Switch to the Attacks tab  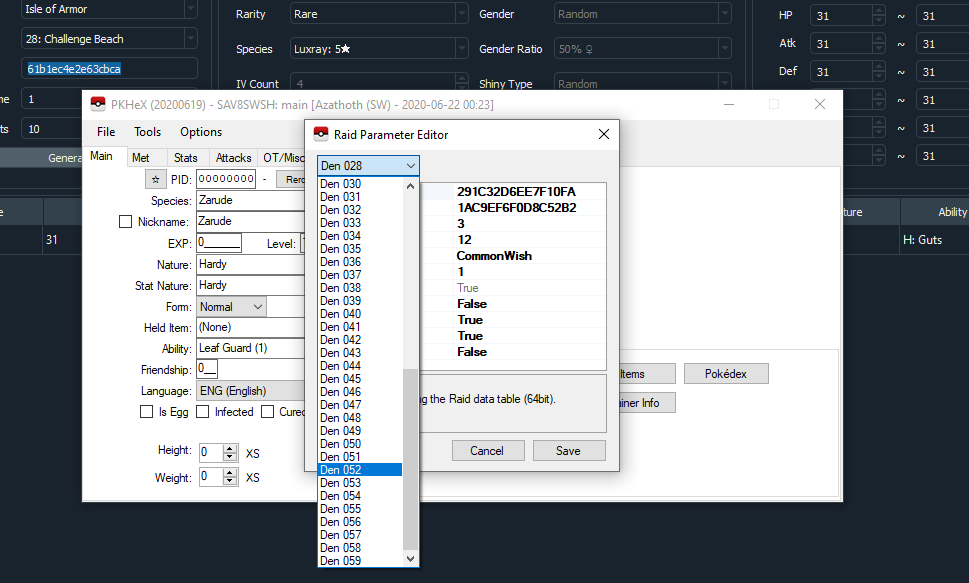click(233, 157)
